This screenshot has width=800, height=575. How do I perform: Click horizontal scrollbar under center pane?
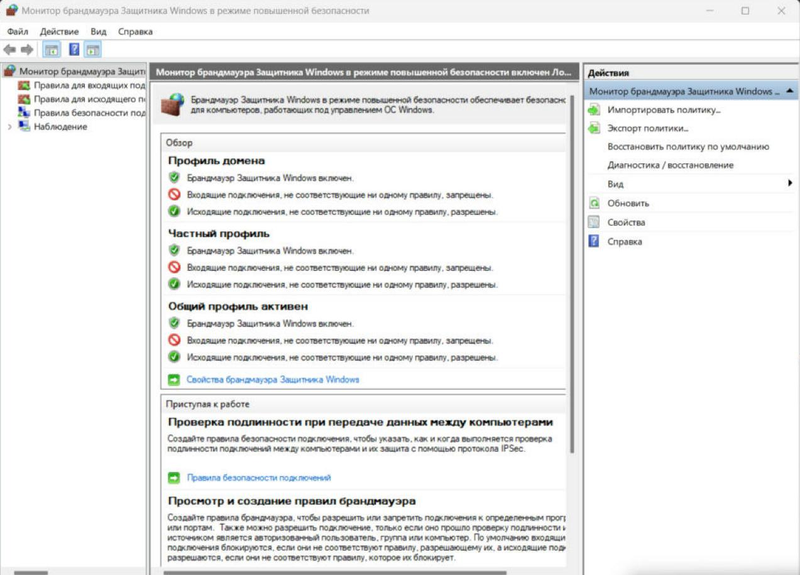click(335, 572)
